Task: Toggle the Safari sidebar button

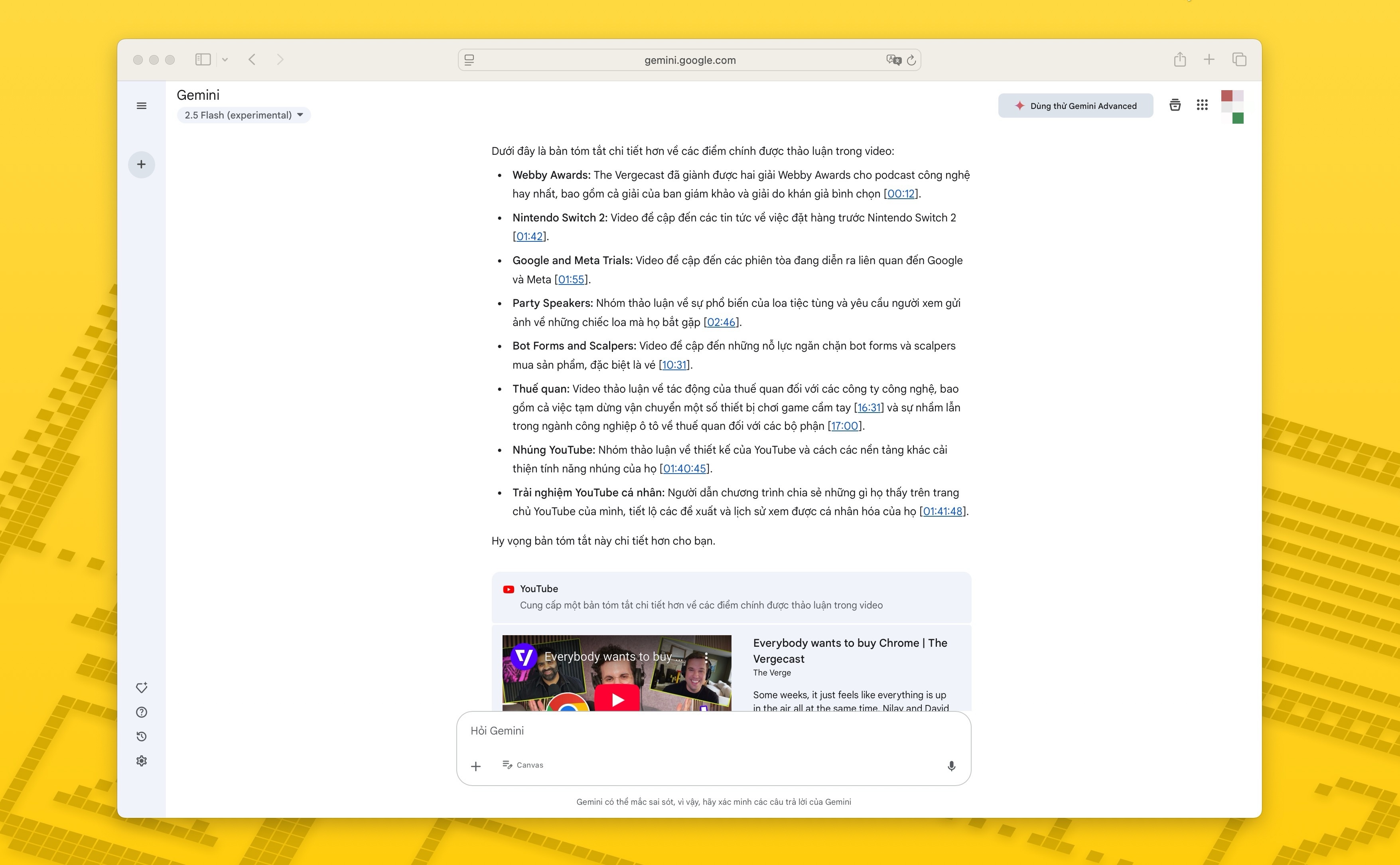Action: tap(203, 59)
